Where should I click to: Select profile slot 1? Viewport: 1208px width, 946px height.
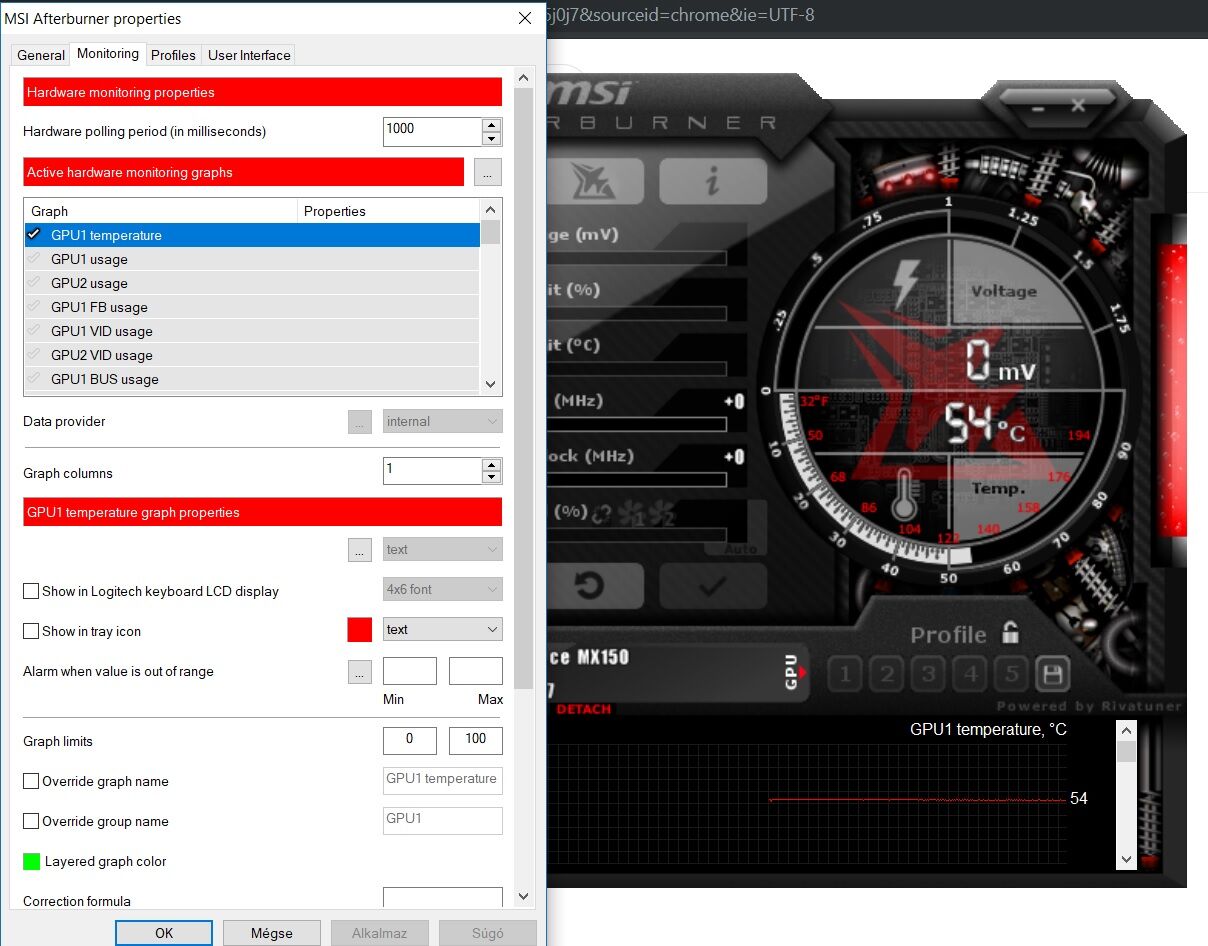tap(845, 674)
